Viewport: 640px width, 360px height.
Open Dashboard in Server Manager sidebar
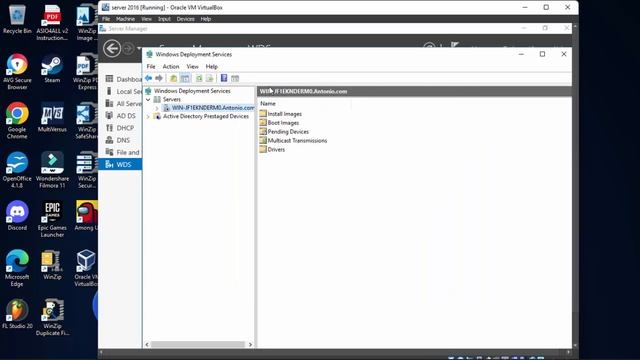pos(121,79)
